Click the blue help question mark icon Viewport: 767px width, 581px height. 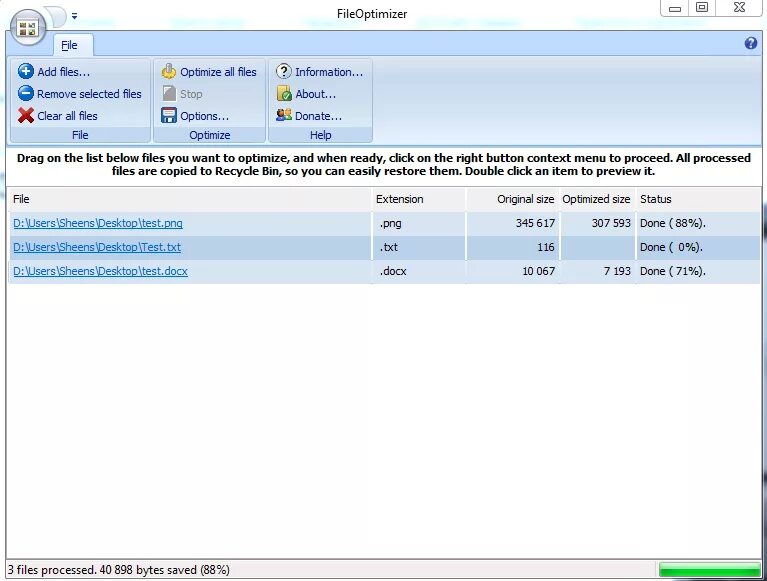point(750,44)
